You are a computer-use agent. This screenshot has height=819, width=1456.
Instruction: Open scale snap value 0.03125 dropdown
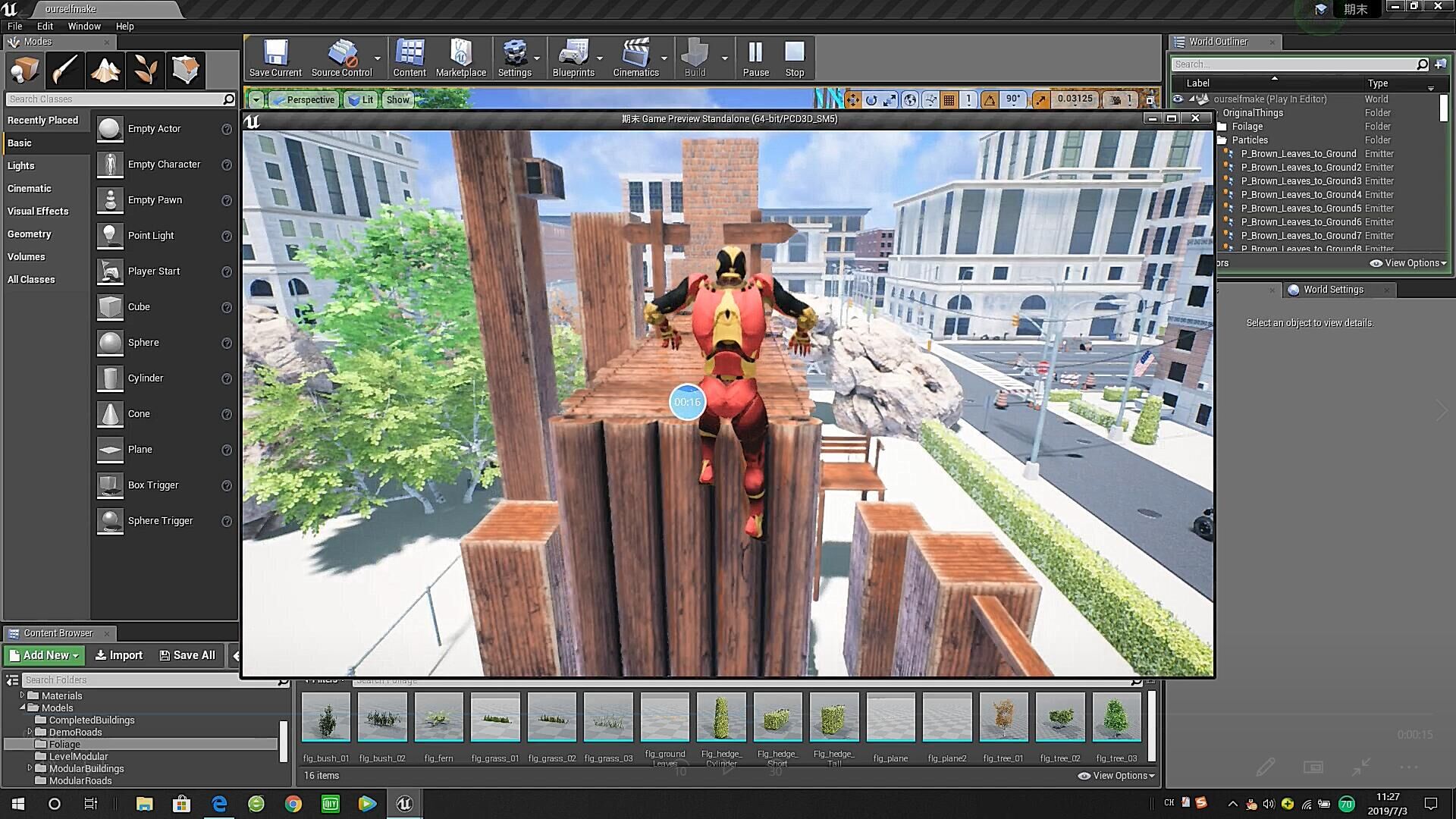pyautogui.click(x=1075, y=99)
